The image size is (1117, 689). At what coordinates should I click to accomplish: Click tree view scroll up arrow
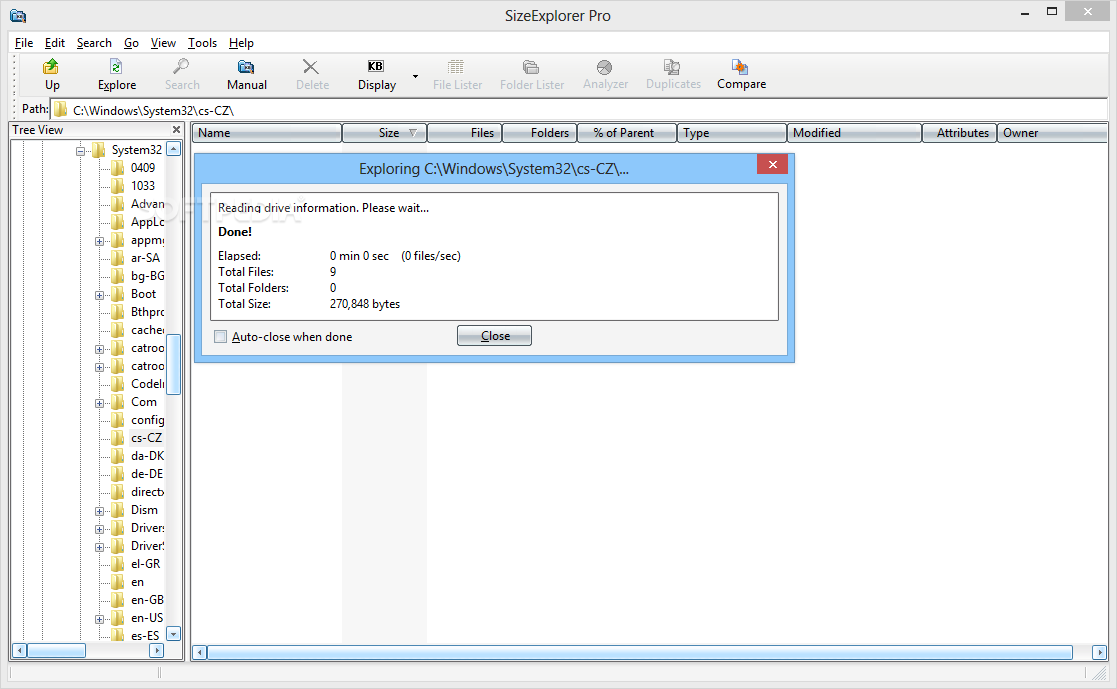(173, 149)
